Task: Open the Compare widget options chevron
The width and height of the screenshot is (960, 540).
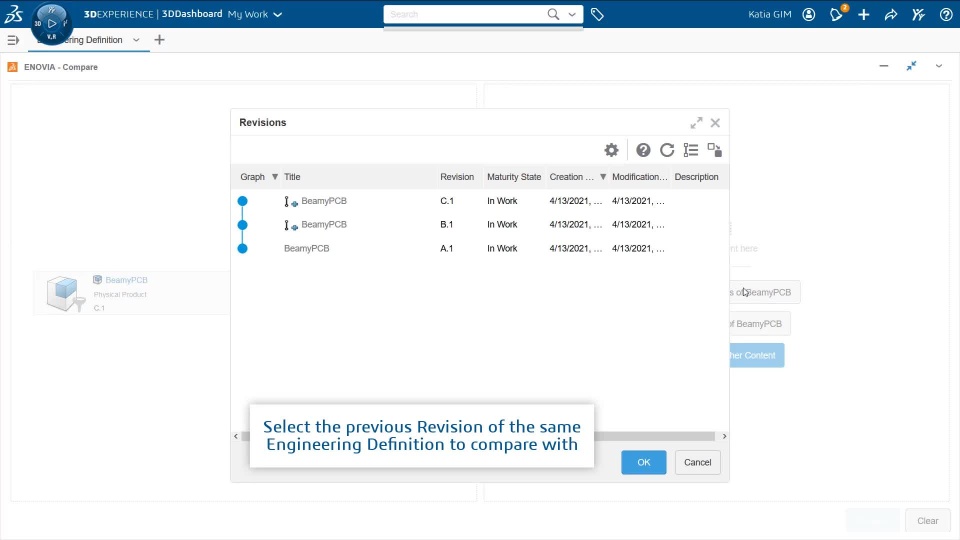Action: (x=939, y=66)
